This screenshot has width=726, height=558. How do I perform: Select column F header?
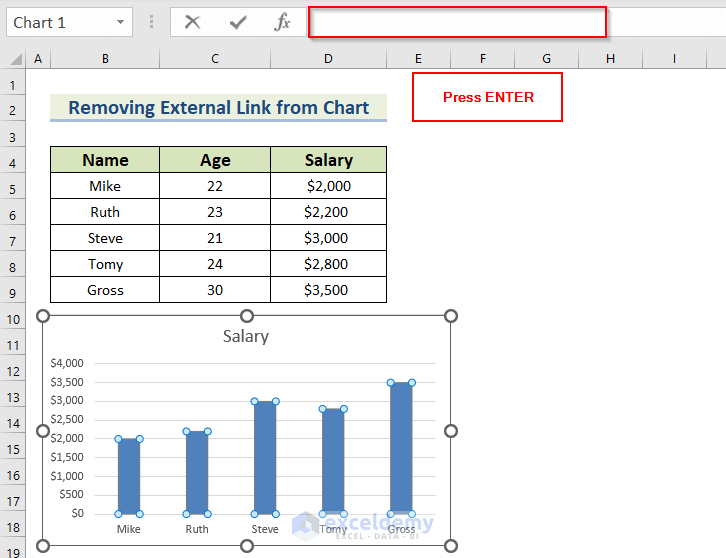click(x=482, y=59)
